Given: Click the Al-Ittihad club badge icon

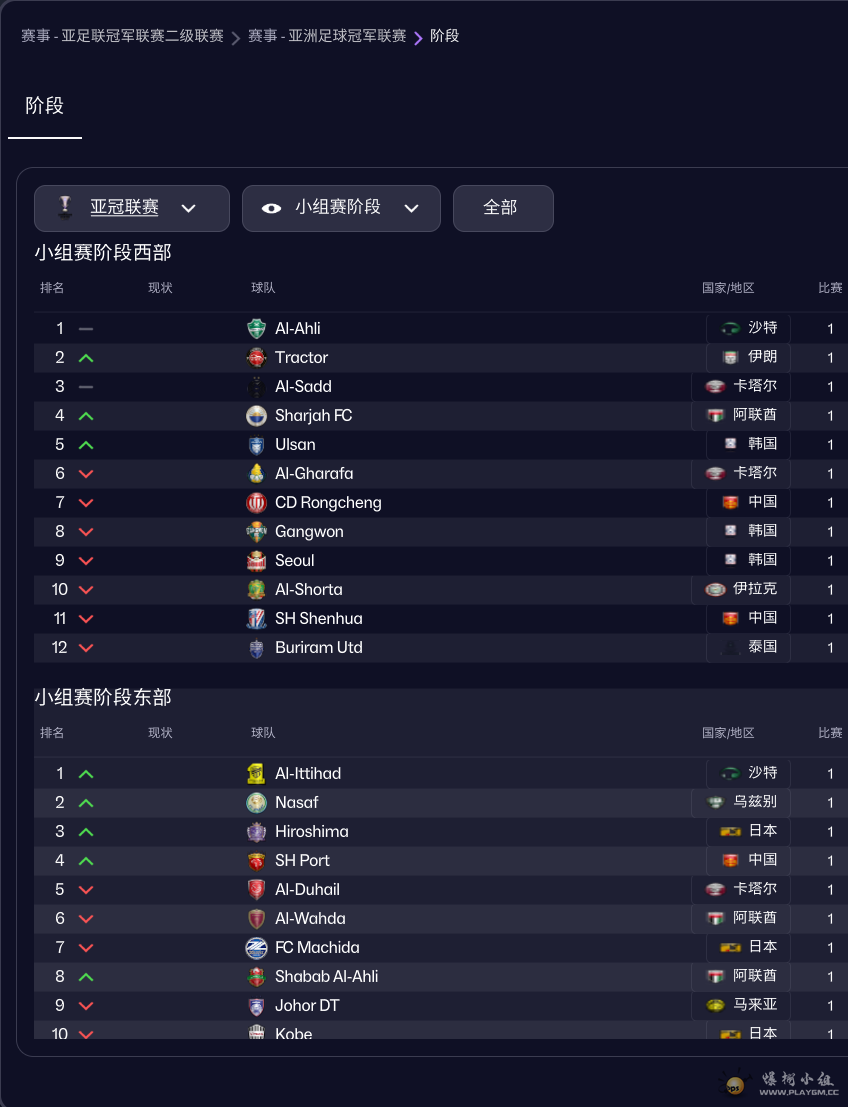Looking at the screenshot, I should [257, 773].
